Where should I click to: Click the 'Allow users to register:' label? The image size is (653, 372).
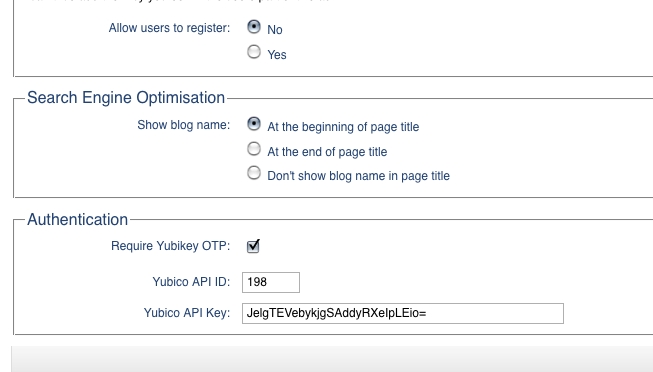tap(169, 28)
